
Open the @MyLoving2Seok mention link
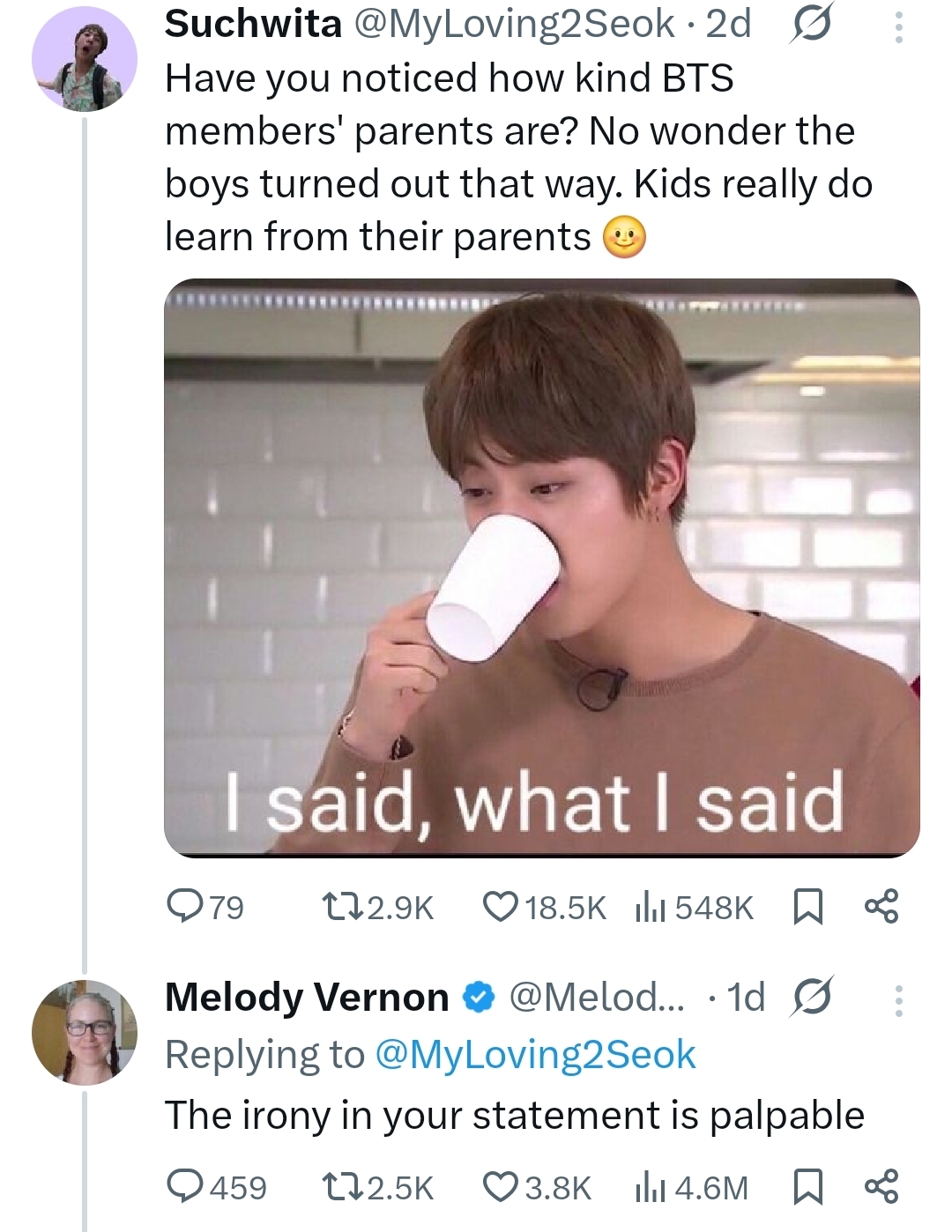click(x=535, y=1055)
